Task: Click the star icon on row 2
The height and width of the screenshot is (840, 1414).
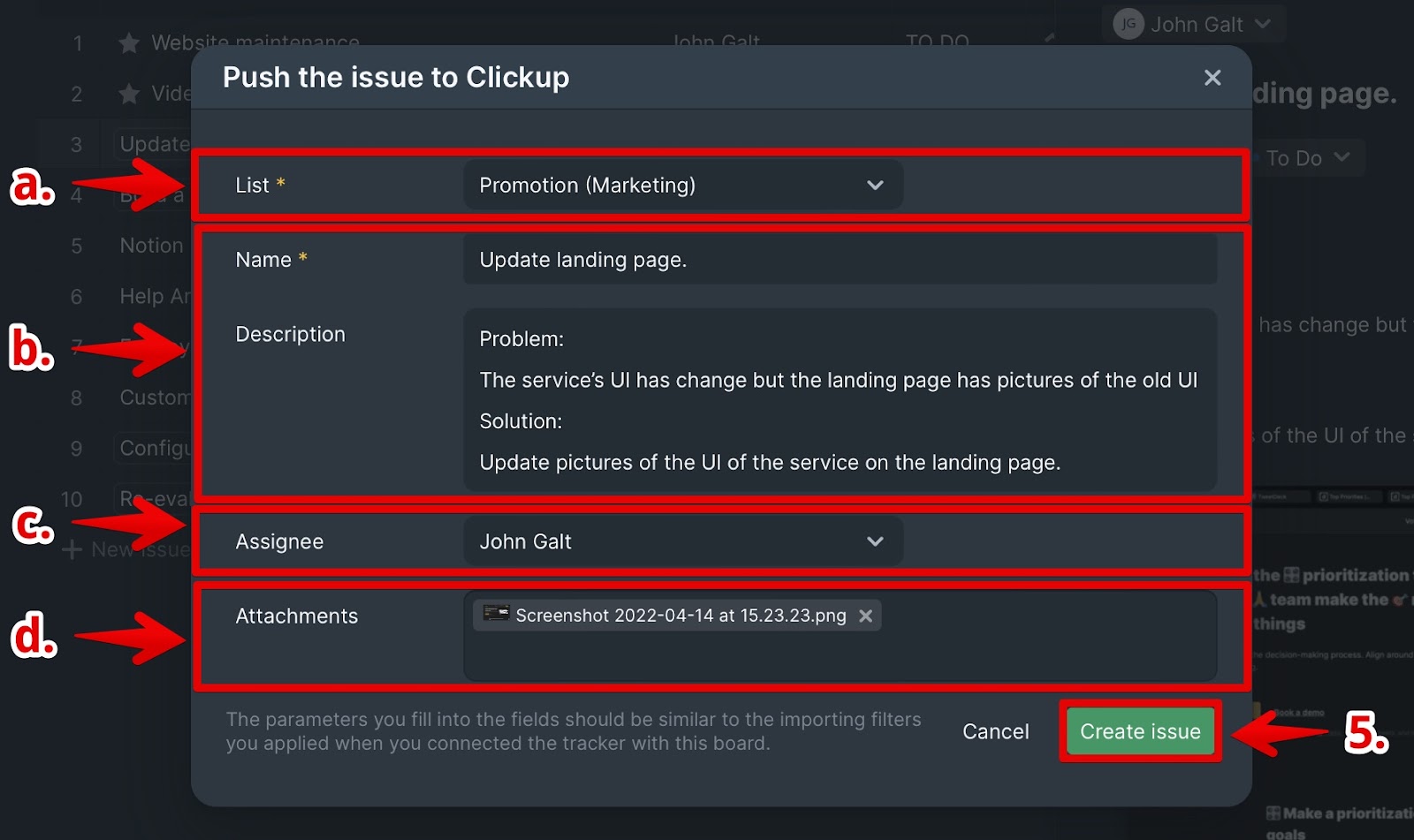Action: 129,94
